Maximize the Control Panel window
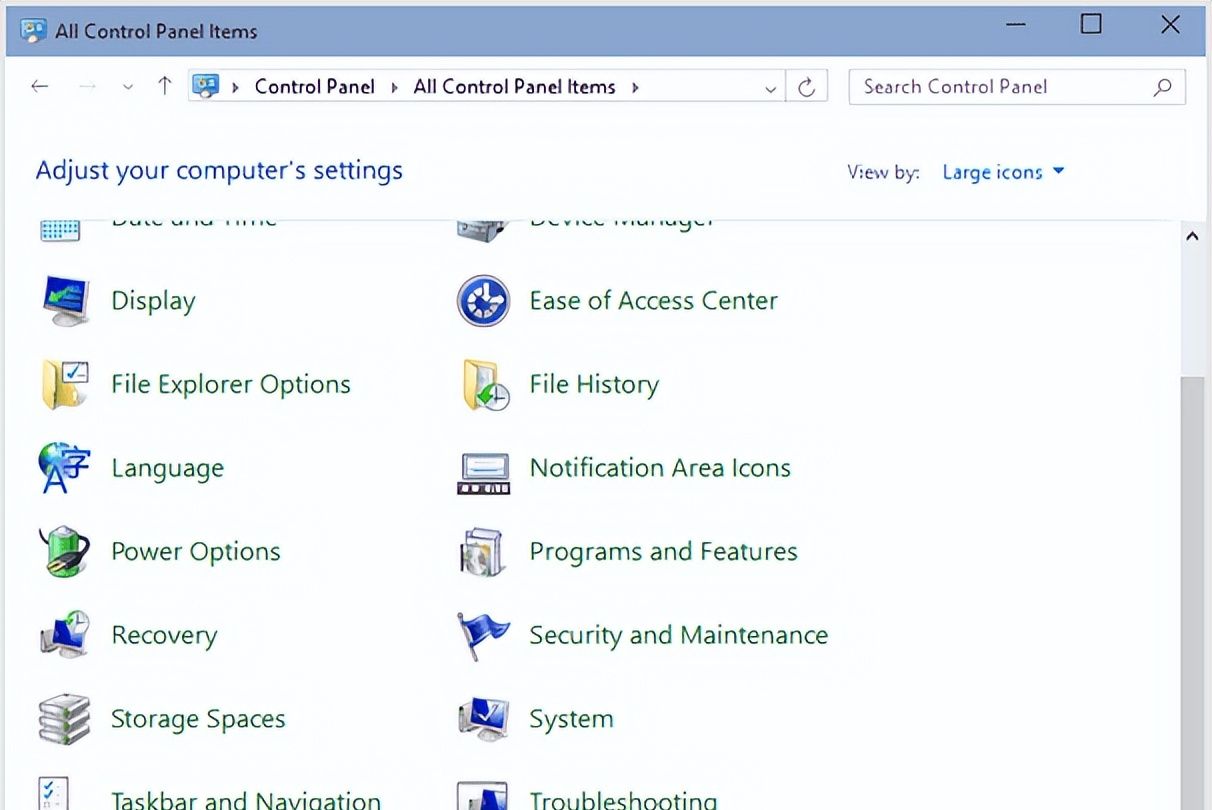 [x=1091, y=24]
